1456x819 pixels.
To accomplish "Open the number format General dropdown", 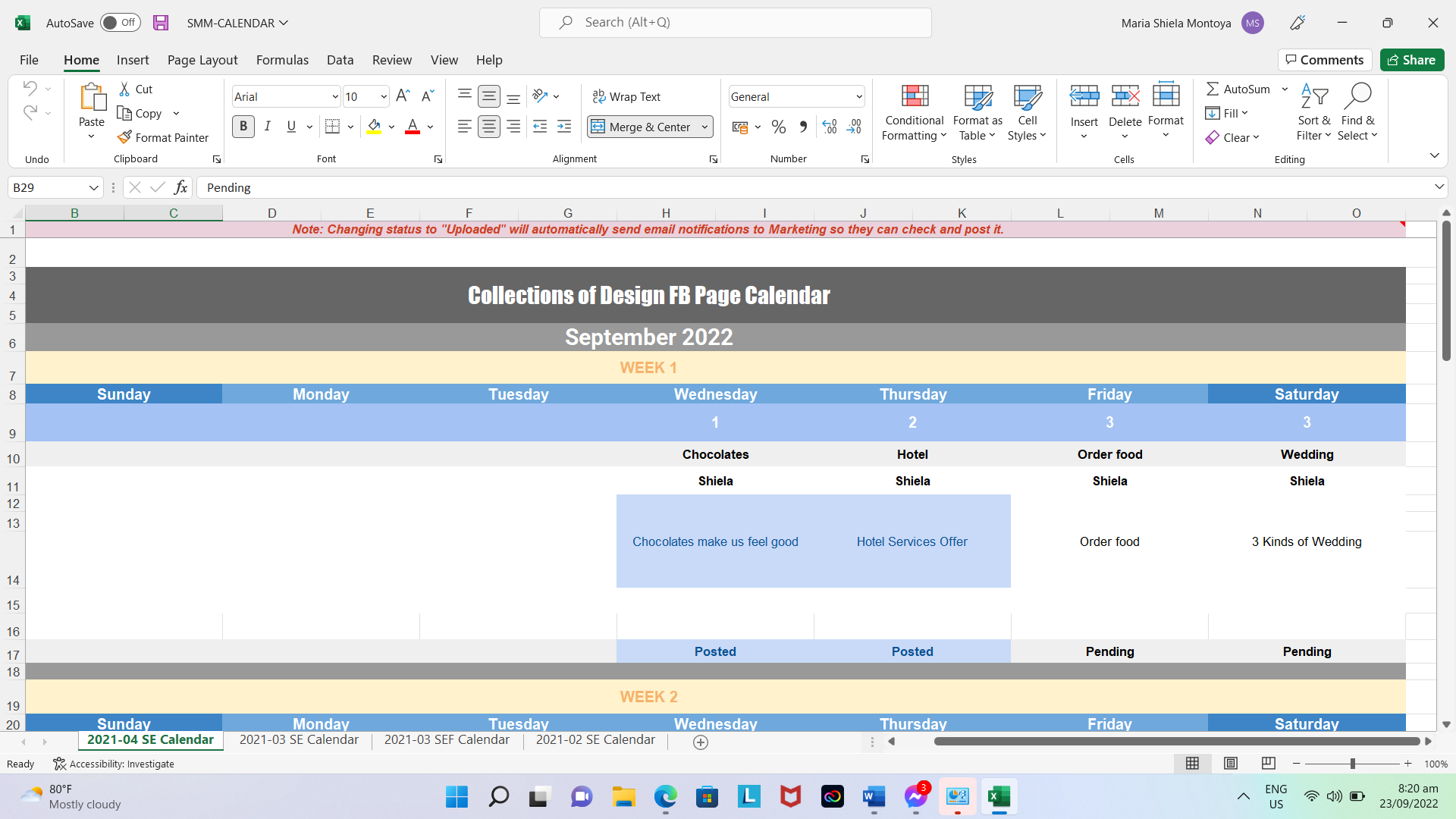I will point(858,96).
